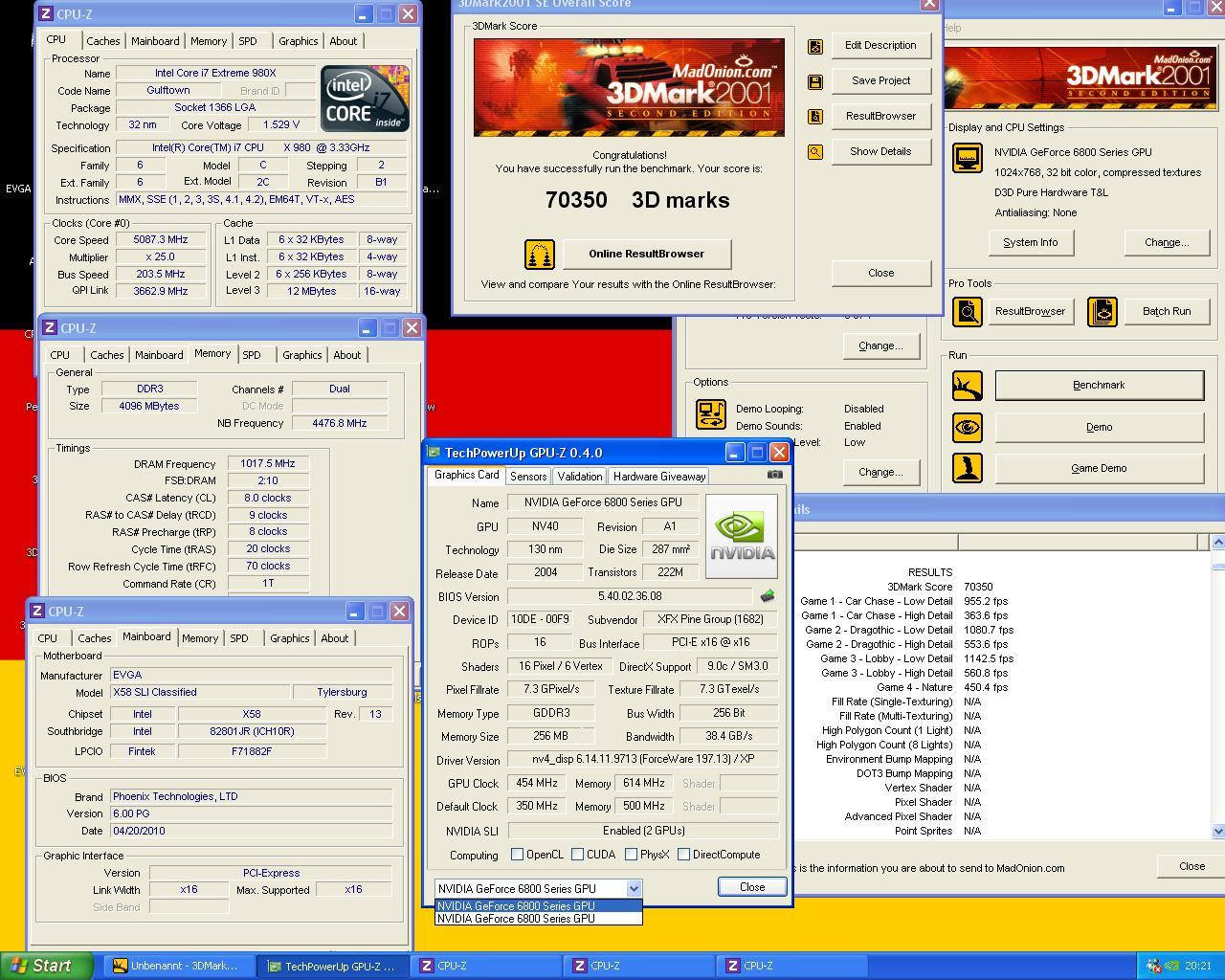Screen dimensions: 1225x980
Task: Click the Save Project floppy icon
Action: [x=815, y=81]
